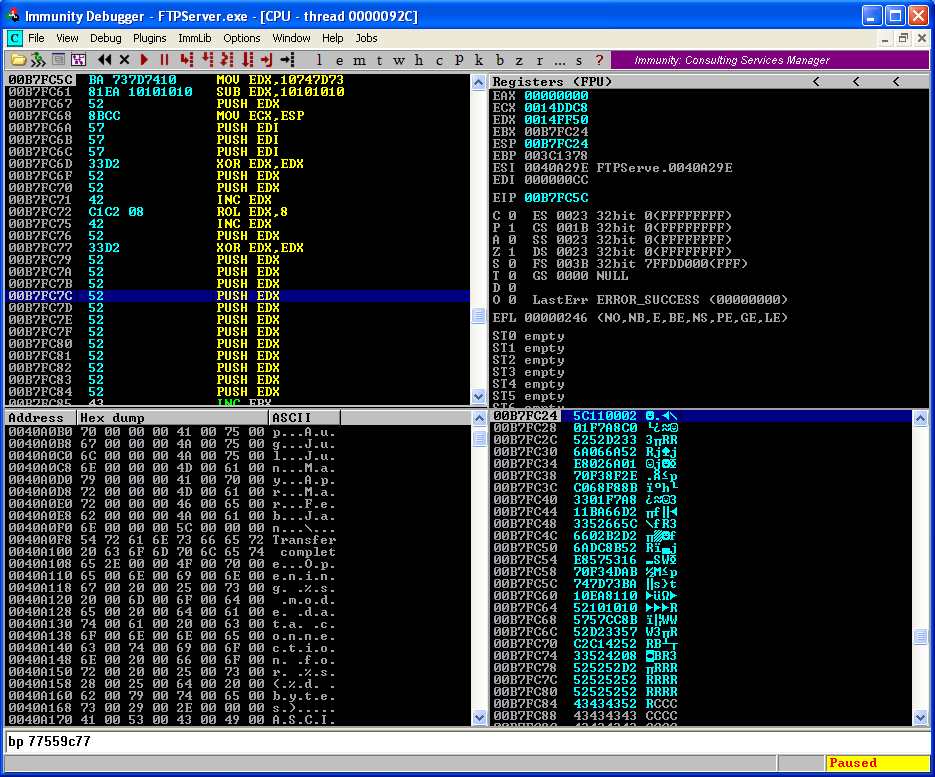Click the hex dump pane scroll down arrow
This screenshot has width=935, height=777.
pyautogui.click(x=479, y=717)
